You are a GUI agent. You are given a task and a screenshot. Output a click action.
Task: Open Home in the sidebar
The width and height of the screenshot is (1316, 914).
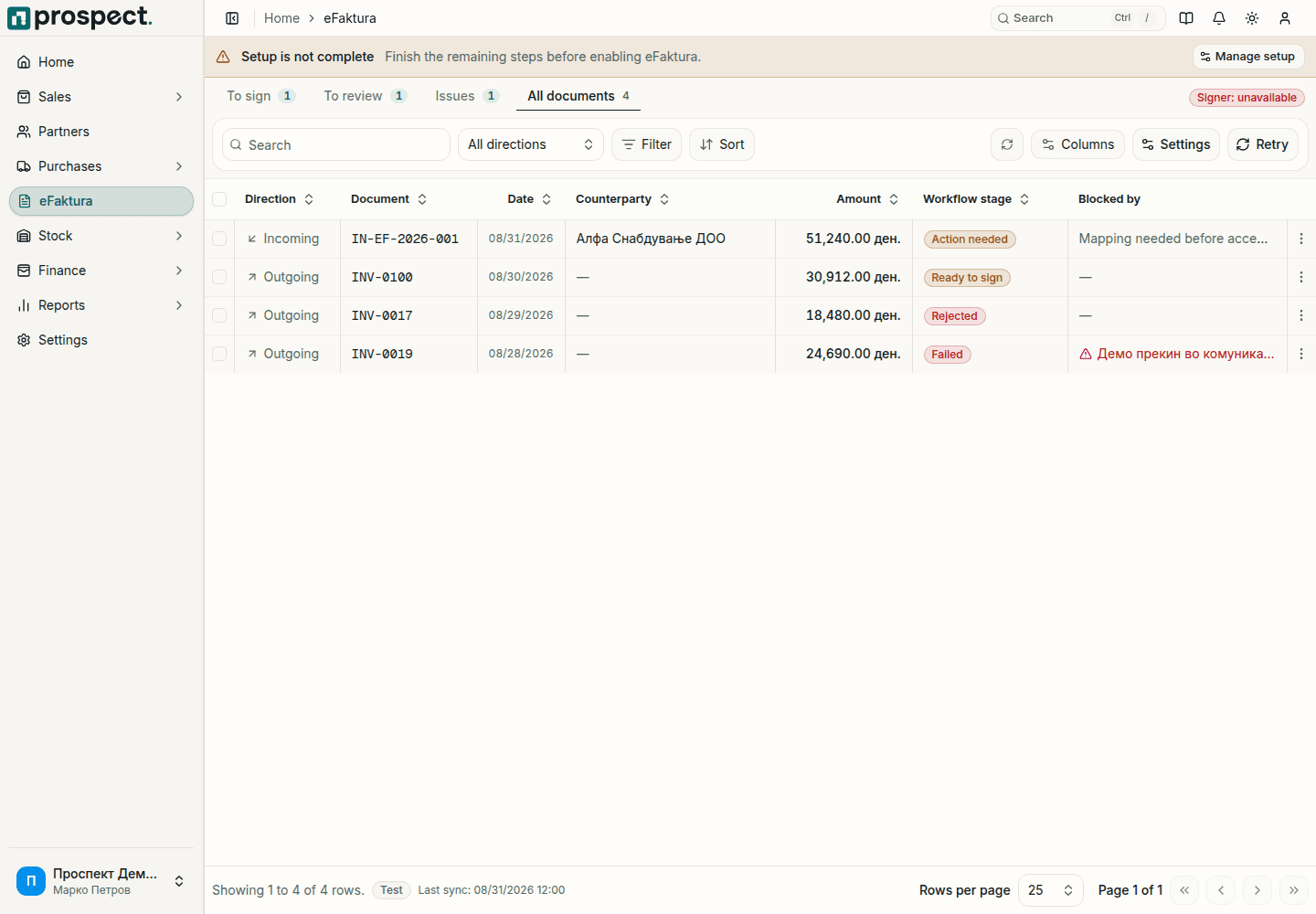click(101, 62)
